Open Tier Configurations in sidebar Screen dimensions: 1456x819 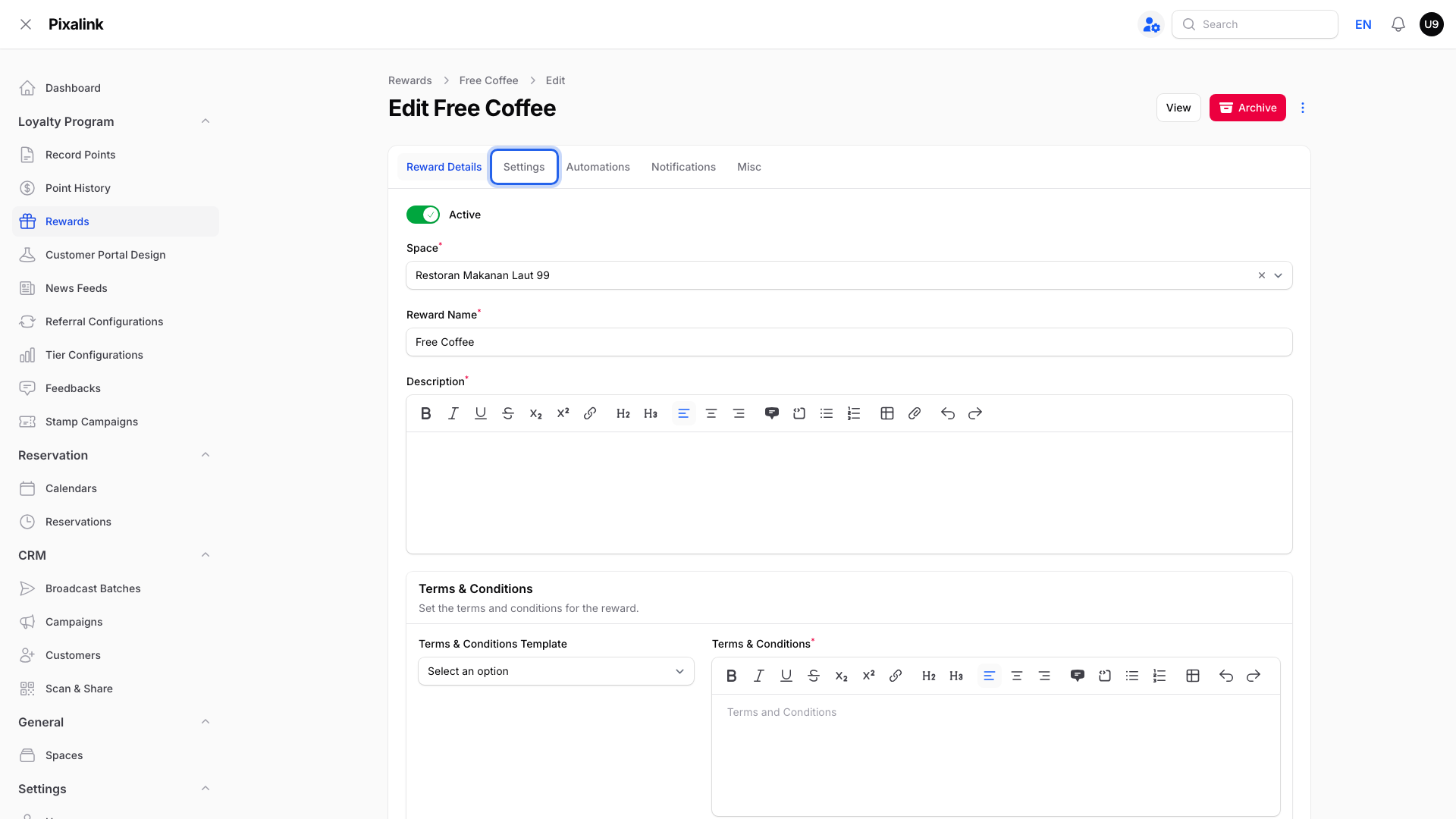pos(115,355)
